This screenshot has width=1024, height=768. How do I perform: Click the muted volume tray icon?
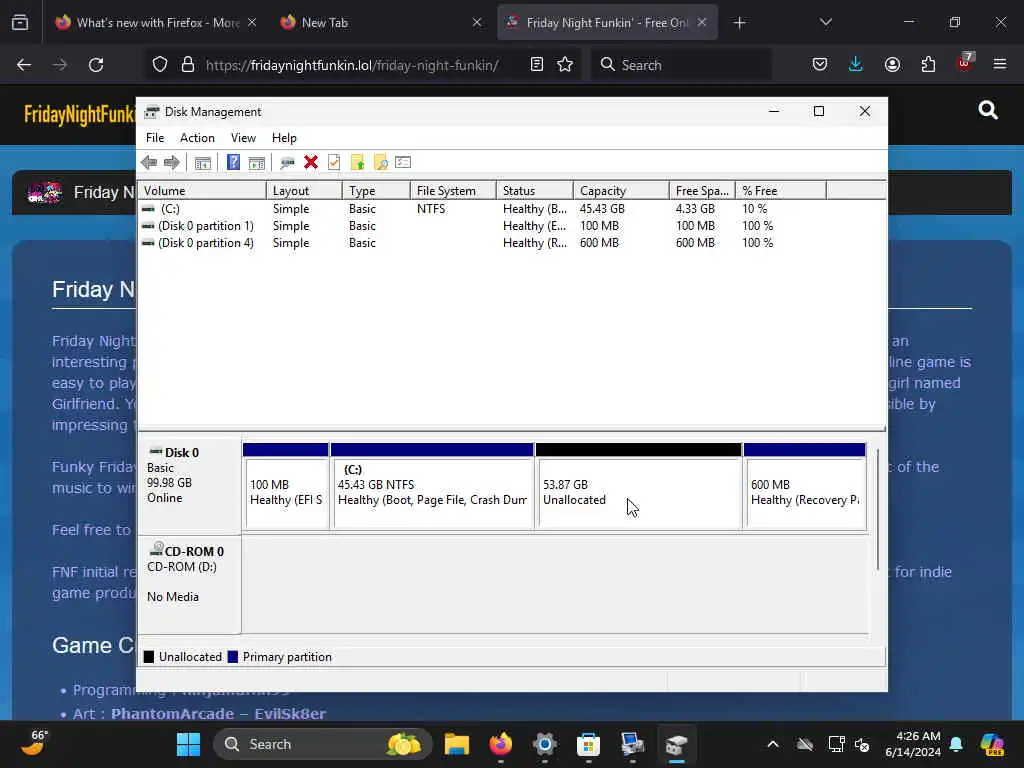click(863, 744)
